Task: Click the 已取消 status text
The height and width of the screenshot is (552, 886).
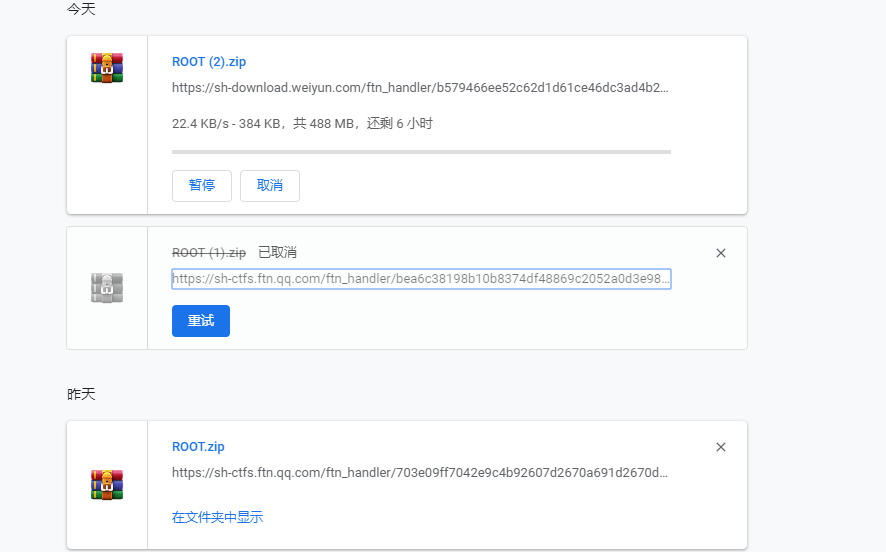Action: (277, 253)
